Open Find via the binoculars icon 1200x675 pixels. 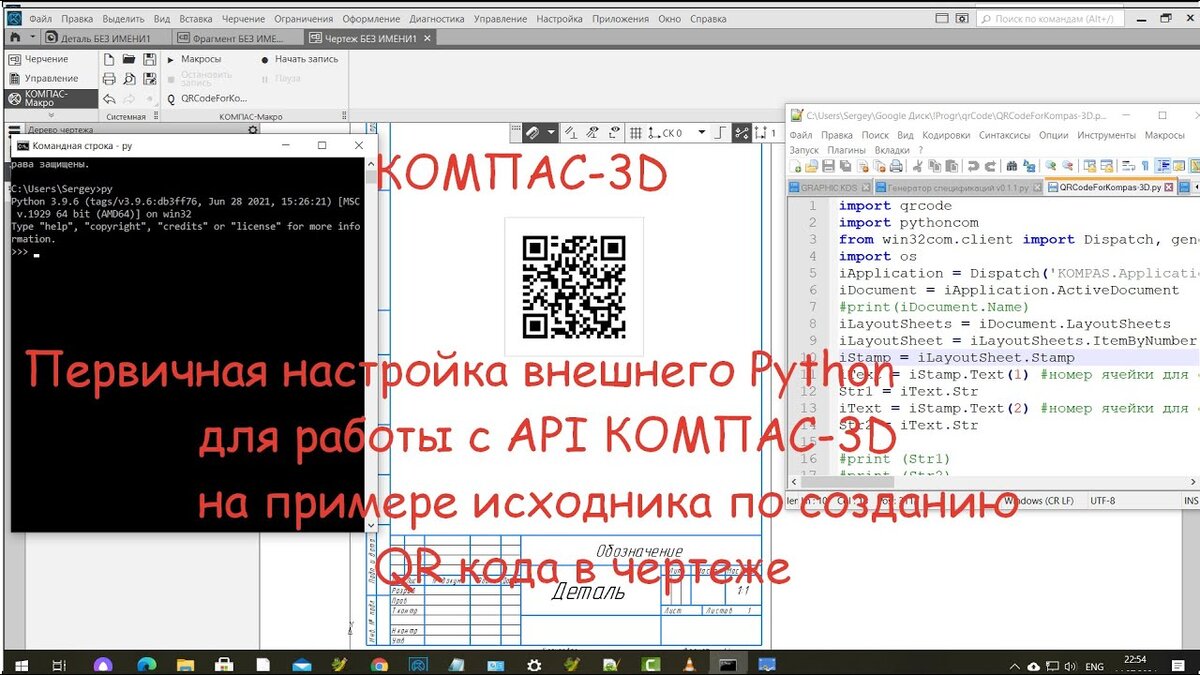(1012, 166)
